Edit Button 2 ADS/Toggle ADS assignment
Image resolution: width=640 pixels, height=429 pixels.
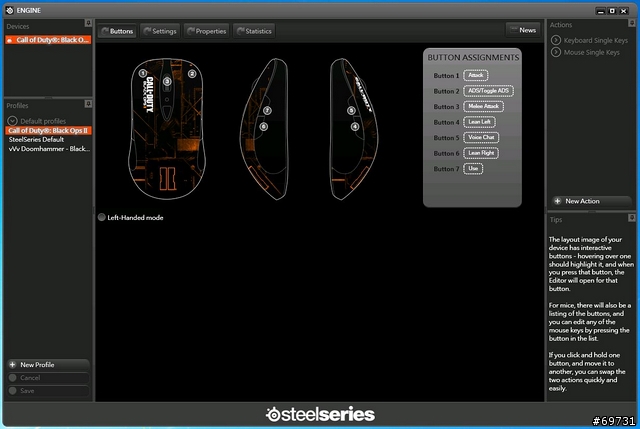point(489,91)
